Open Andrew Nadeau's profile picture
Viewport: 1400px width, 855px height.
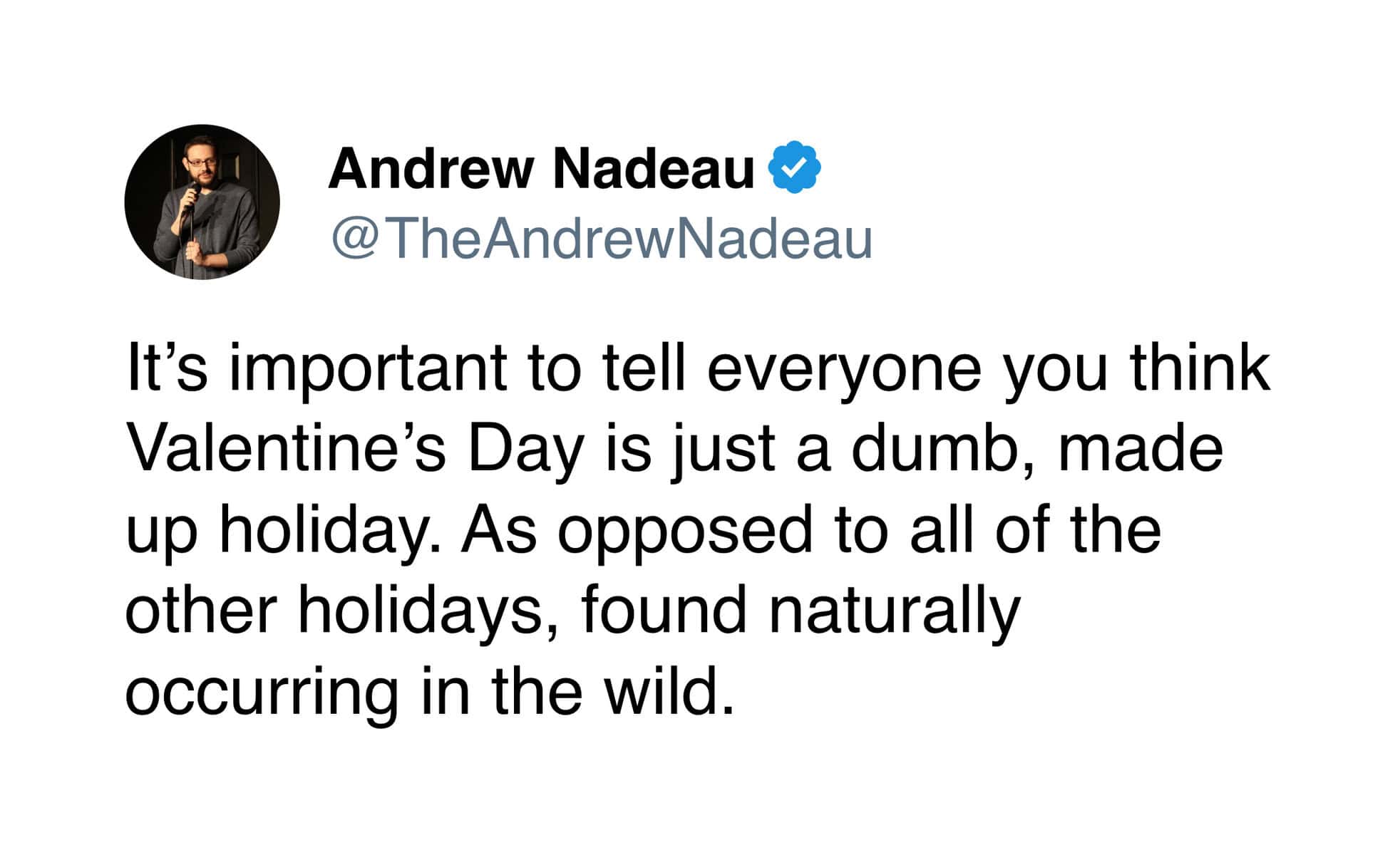tap(202, 202)
